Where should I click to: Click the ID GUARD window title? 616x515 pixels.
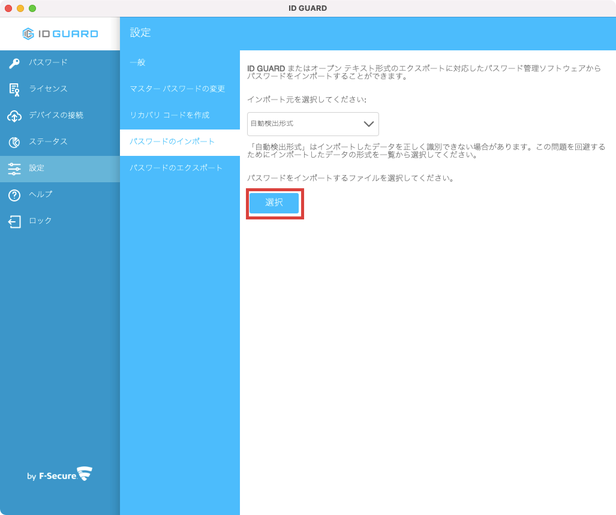coord(308,8)
